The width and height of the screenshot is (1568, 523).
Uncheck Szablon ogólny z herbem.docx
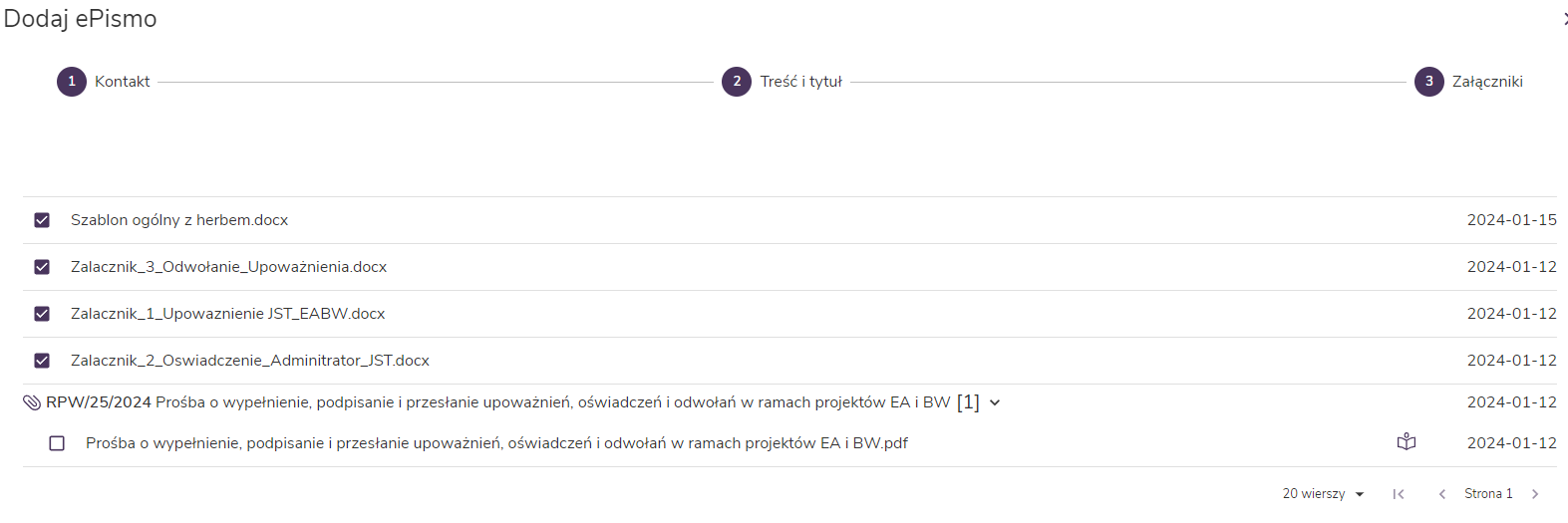pyautogui.click(x=42, y=220)
